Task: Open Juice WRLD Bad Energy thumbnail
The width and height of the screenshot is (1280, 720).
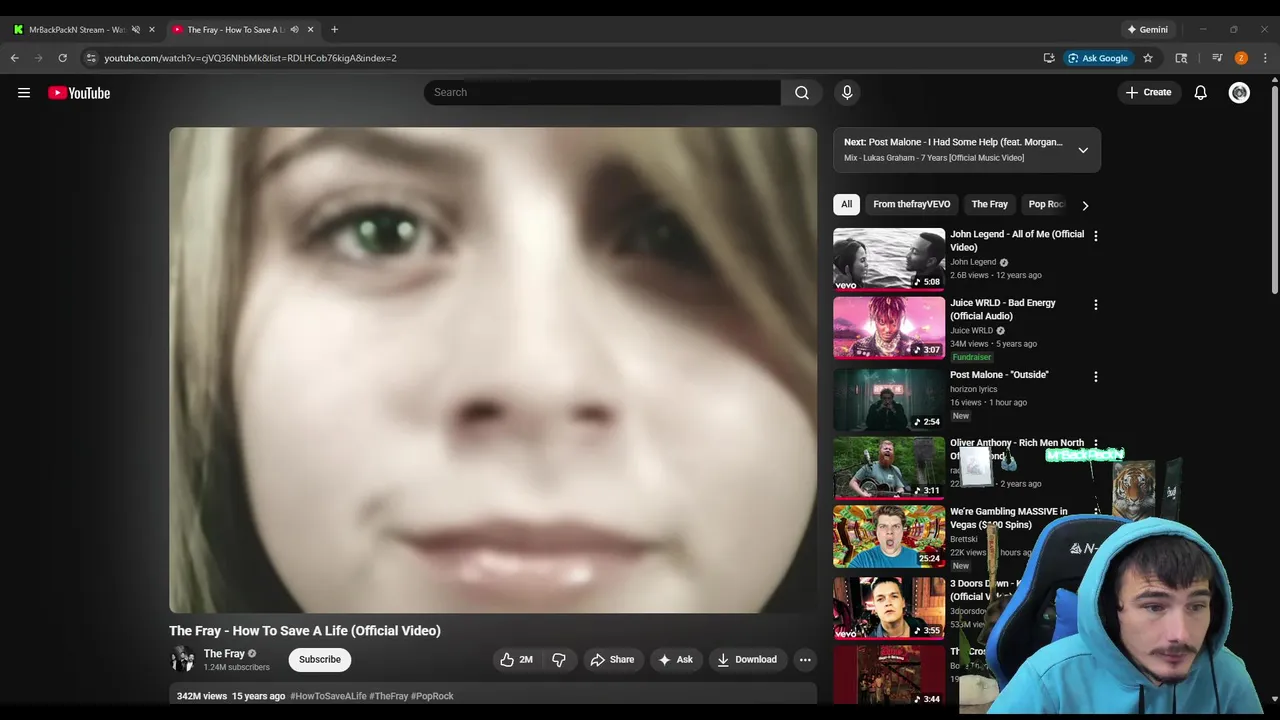Action: pyautogui.click(x=889, y=328)
